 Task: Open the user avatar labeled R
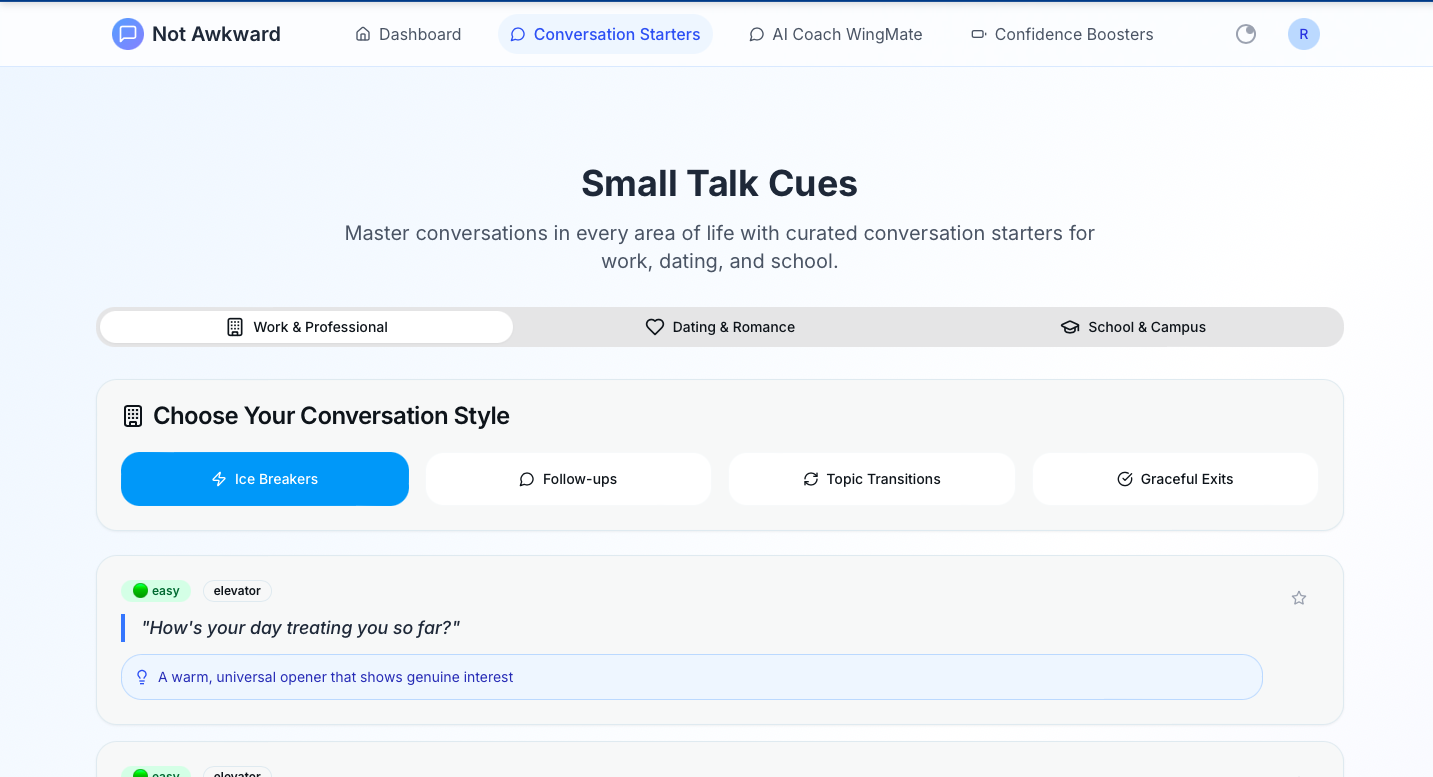(1304, 34)
